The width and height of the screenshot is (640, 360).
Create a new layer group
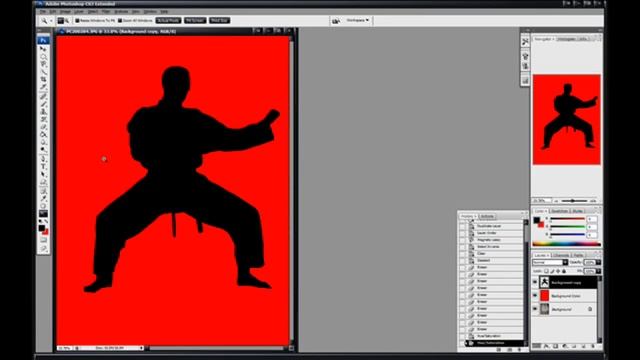574,346
